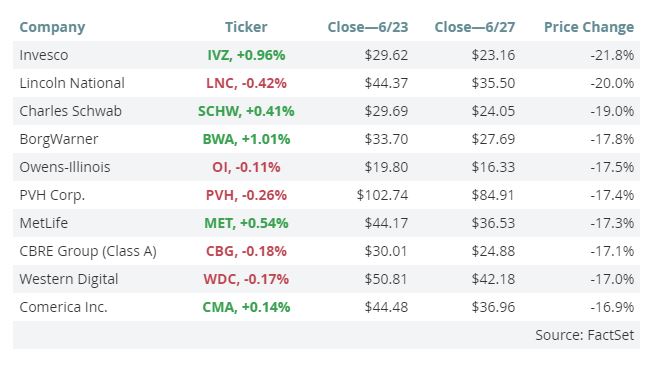Open the LNC ticker link
The width and height of the screenshot is (668, 366).
point(246,83)
